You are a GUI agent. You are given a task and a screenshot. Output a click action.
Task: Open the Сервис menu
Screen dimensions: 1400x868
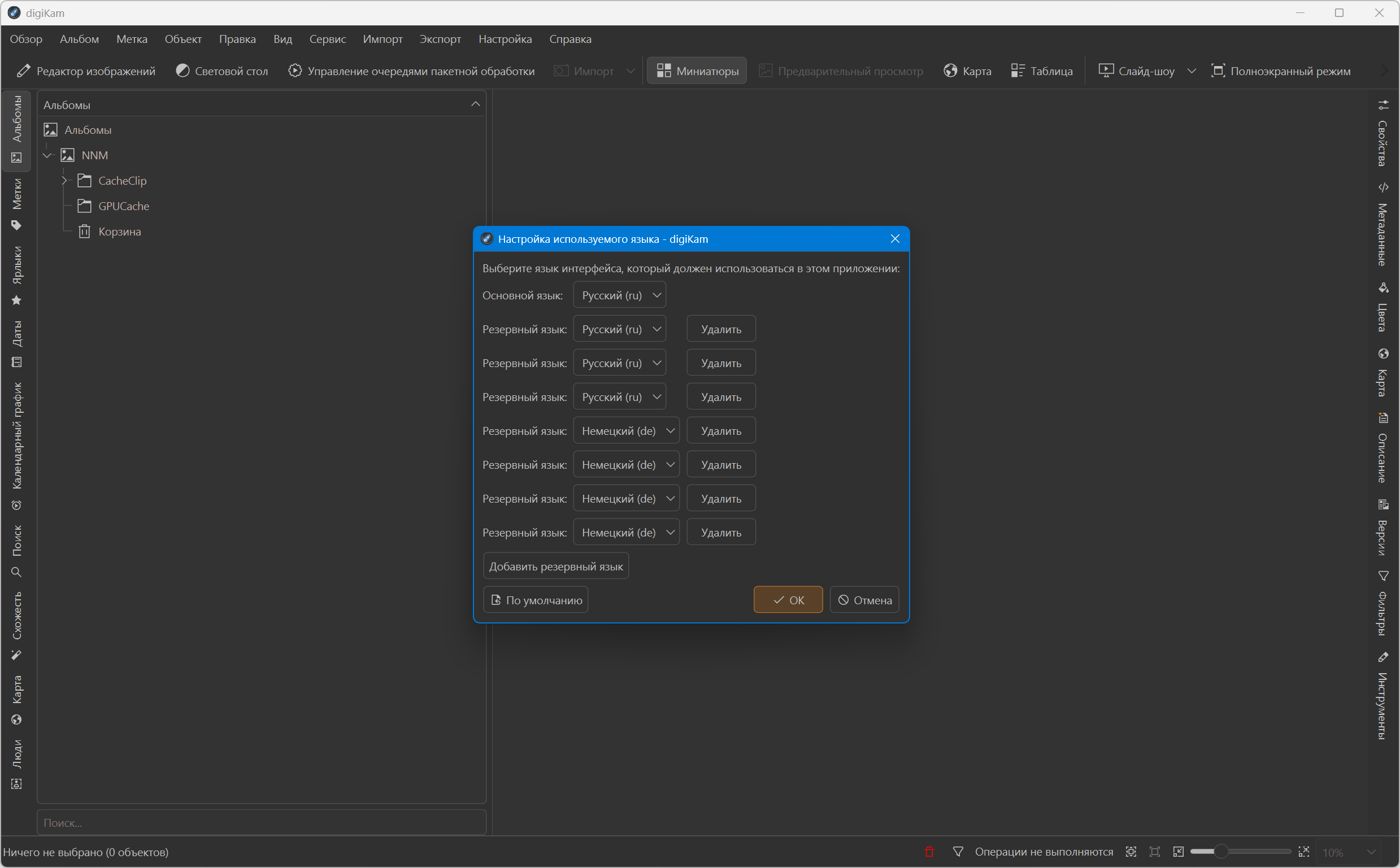click(x=327, y=39)
